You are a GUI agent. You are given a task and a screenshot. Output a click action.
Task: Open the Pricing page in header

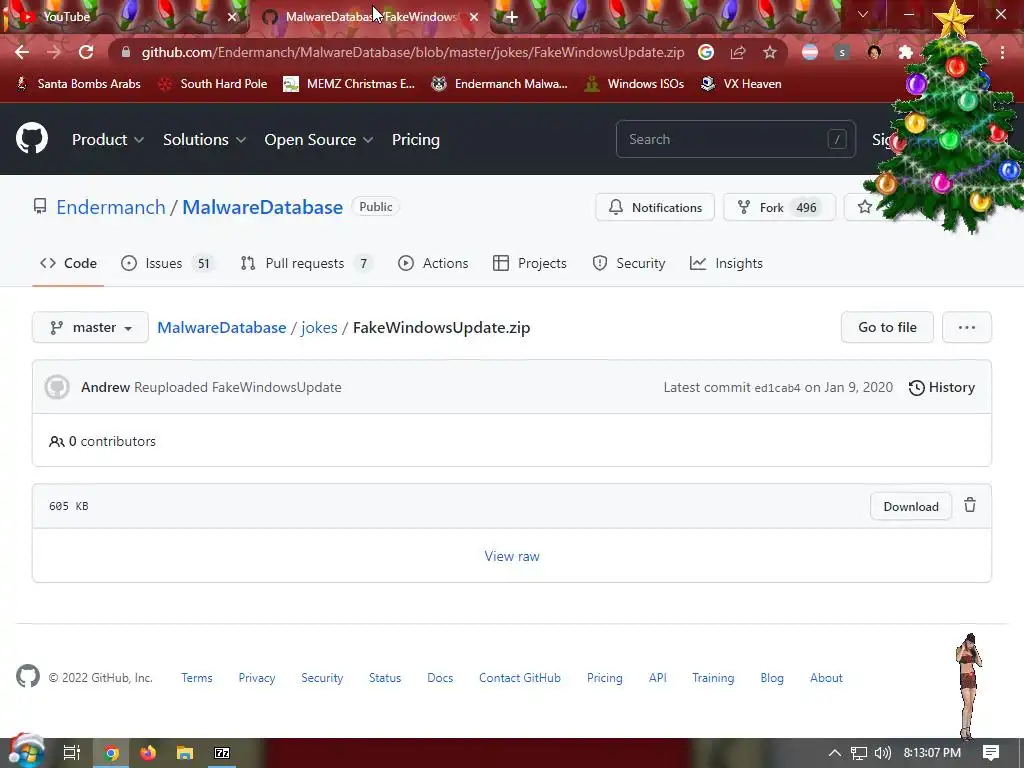[x=415, y=139]
